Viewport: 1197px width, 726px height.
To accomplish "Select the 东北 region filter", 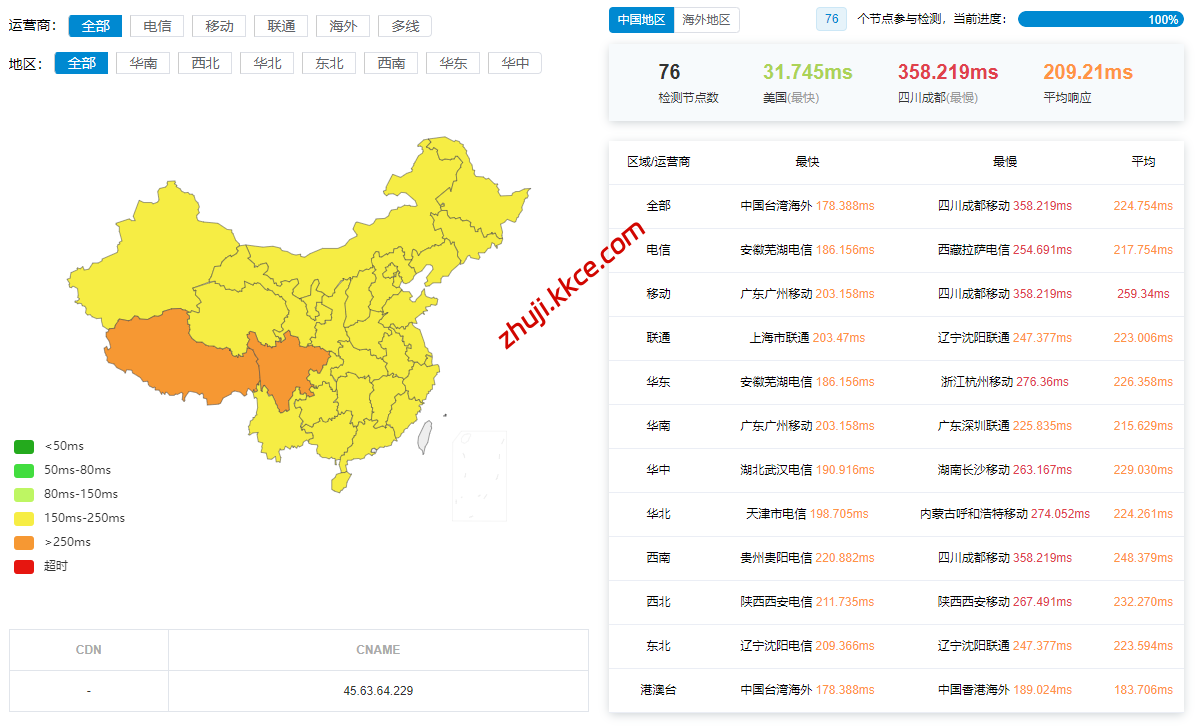I will pos(329,63).
